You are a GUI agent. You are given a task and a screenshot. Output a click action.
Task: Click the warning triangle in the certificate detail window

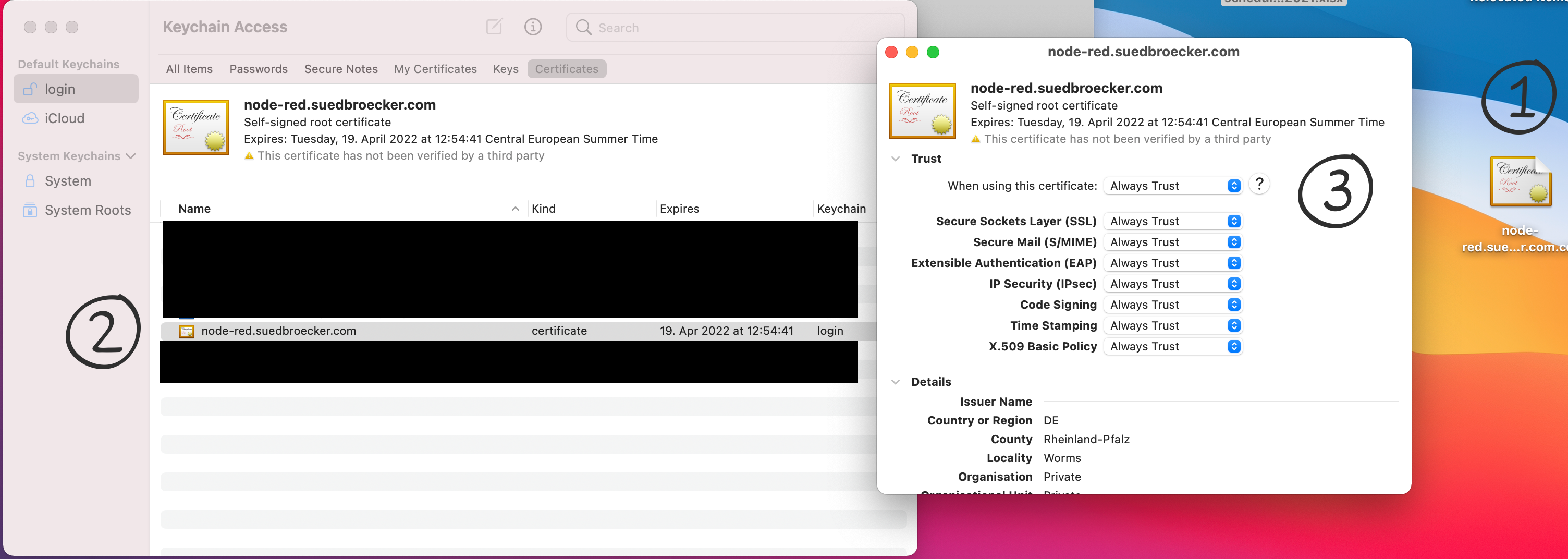[975, 139]
